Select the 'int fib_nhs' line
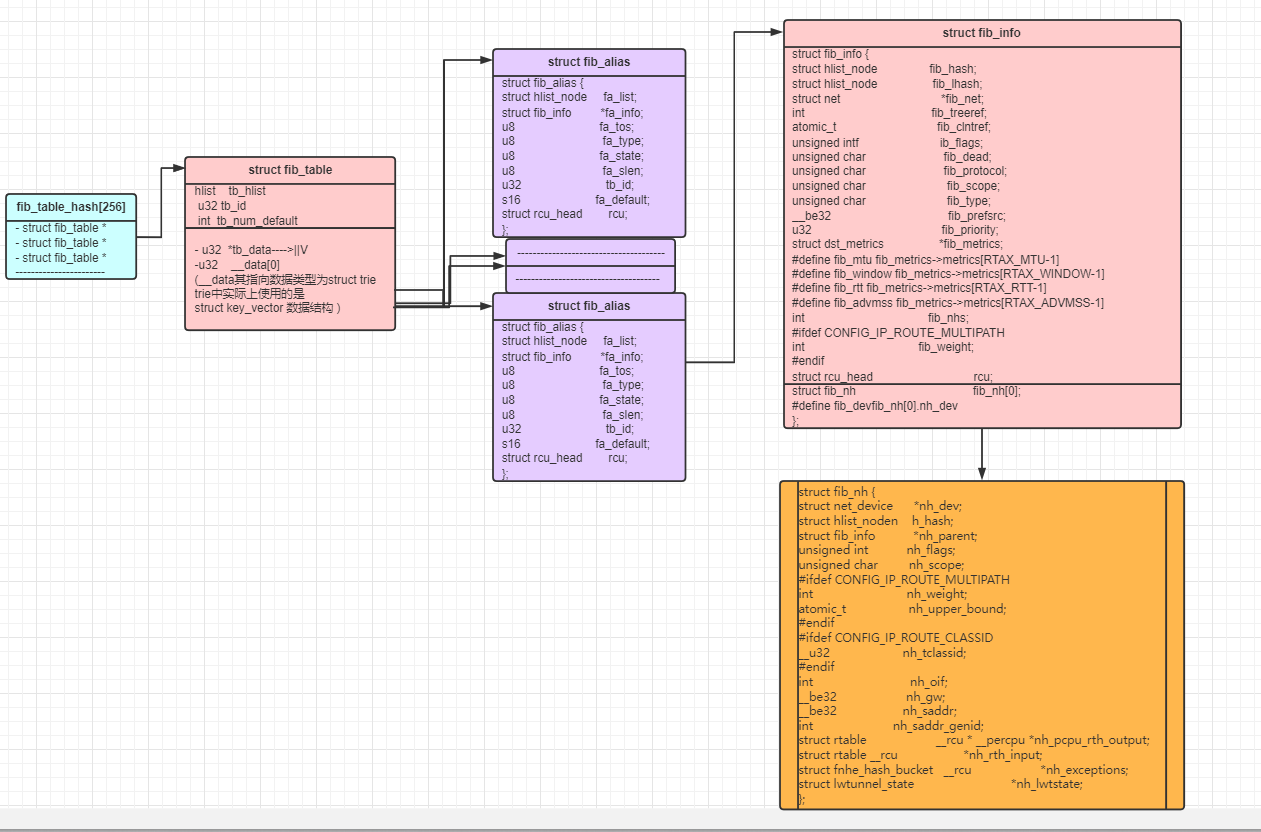The image size is (1261, 832). coord(880,317)
